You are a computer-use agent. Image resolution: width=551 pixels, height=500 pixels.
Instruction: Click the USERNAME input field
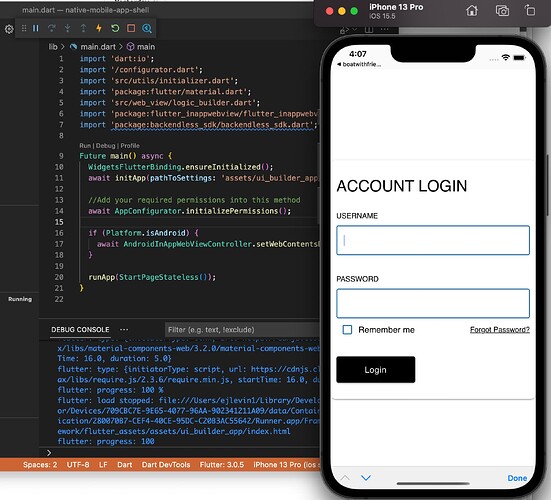point(433,240)
